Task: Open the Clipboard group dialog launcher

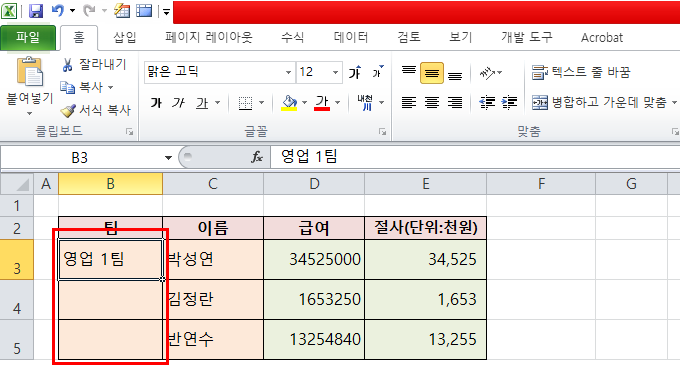Action: pos(129,132)
